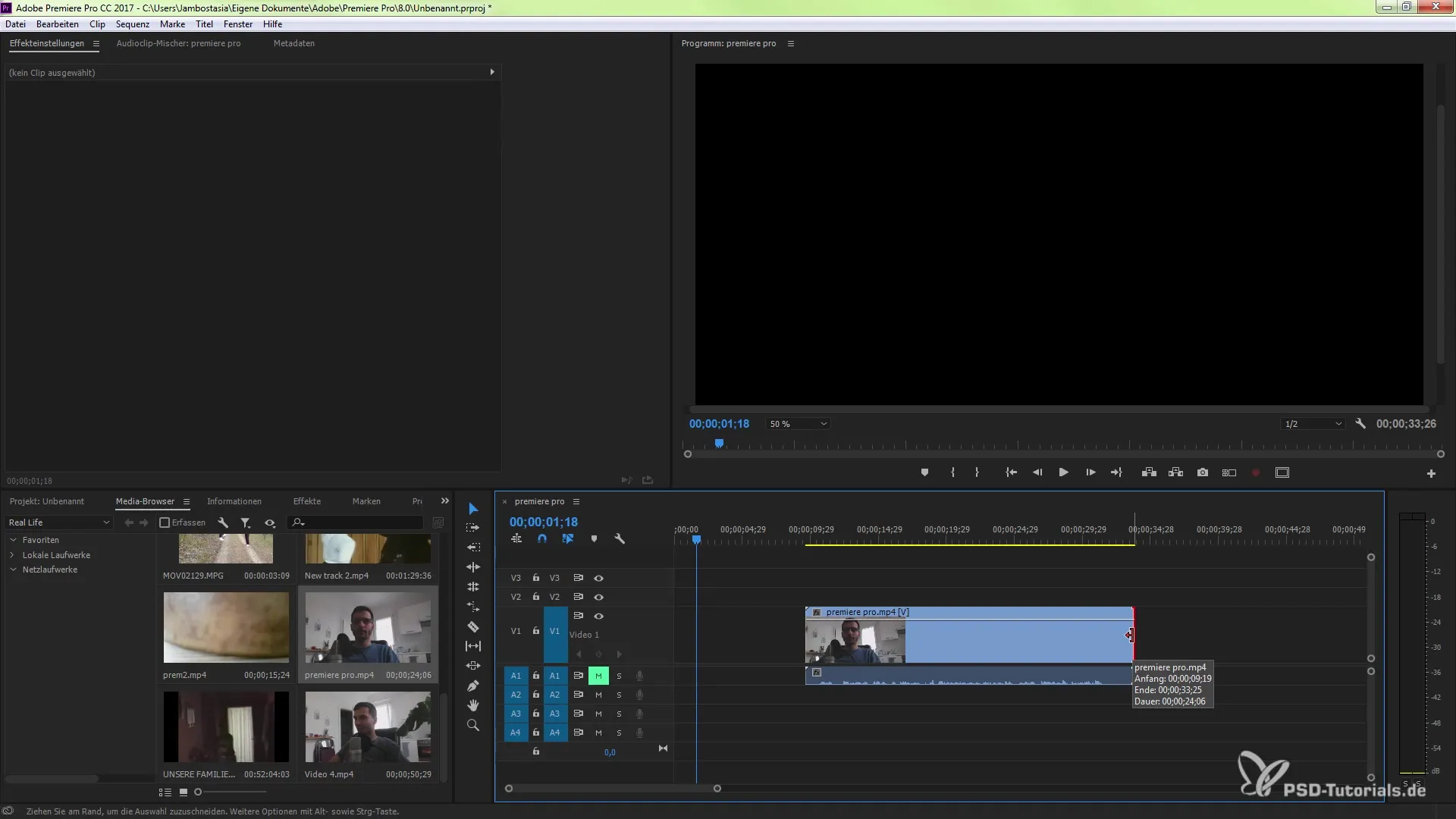Screen dimensions: 1456x819
Task: Switch to Effekte tab
Action: click(x=307, y=501)
